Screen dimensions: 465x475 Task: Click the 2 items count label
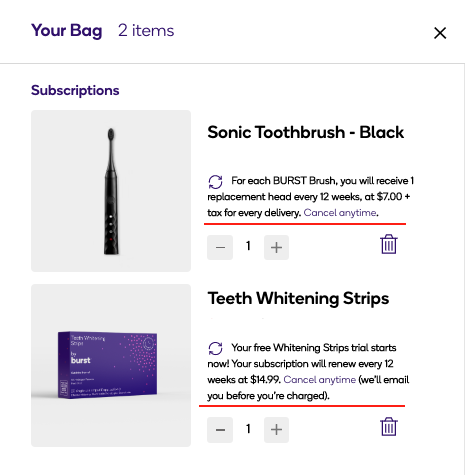(x=146, y=31)
